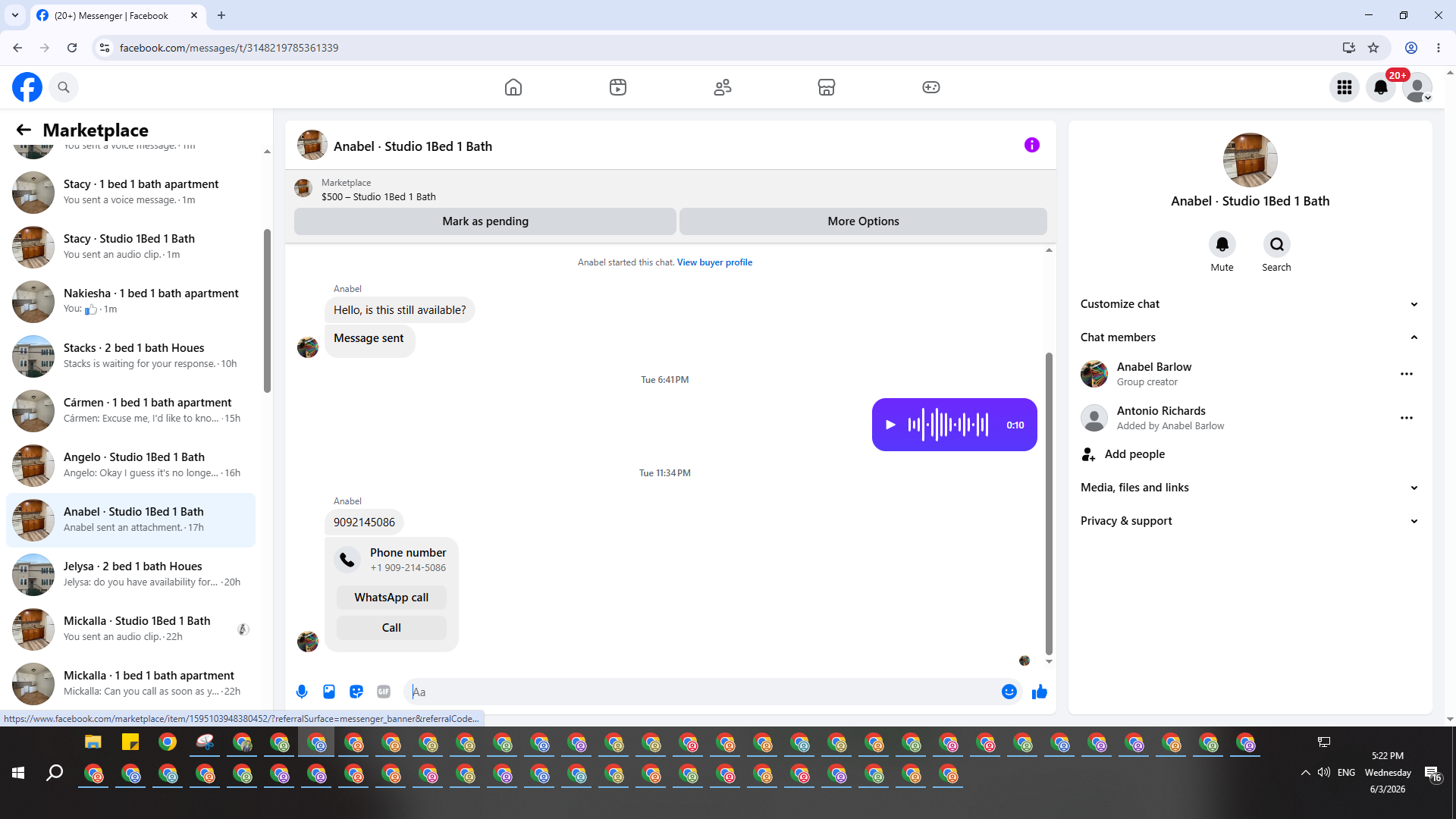Screen dimensions: 1456x819
Task: Open the Stacks 2 bed 1 bath Houes chat
Action: point(130,356)
